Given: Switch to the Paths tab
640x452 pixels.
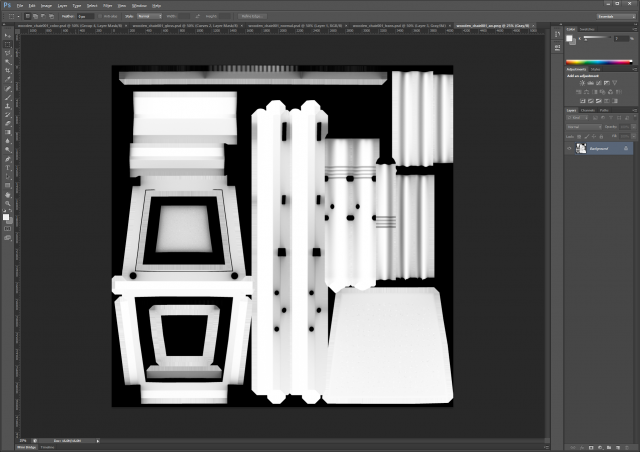Looking at the screenshot, I should [604, 110].
